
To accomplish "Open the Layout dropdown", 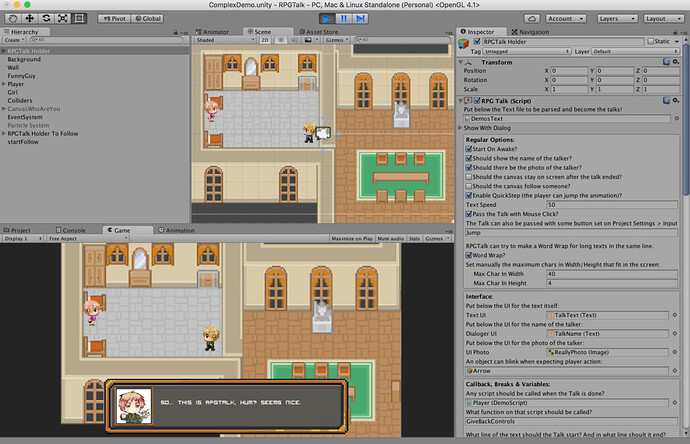I will click(663, 18).
